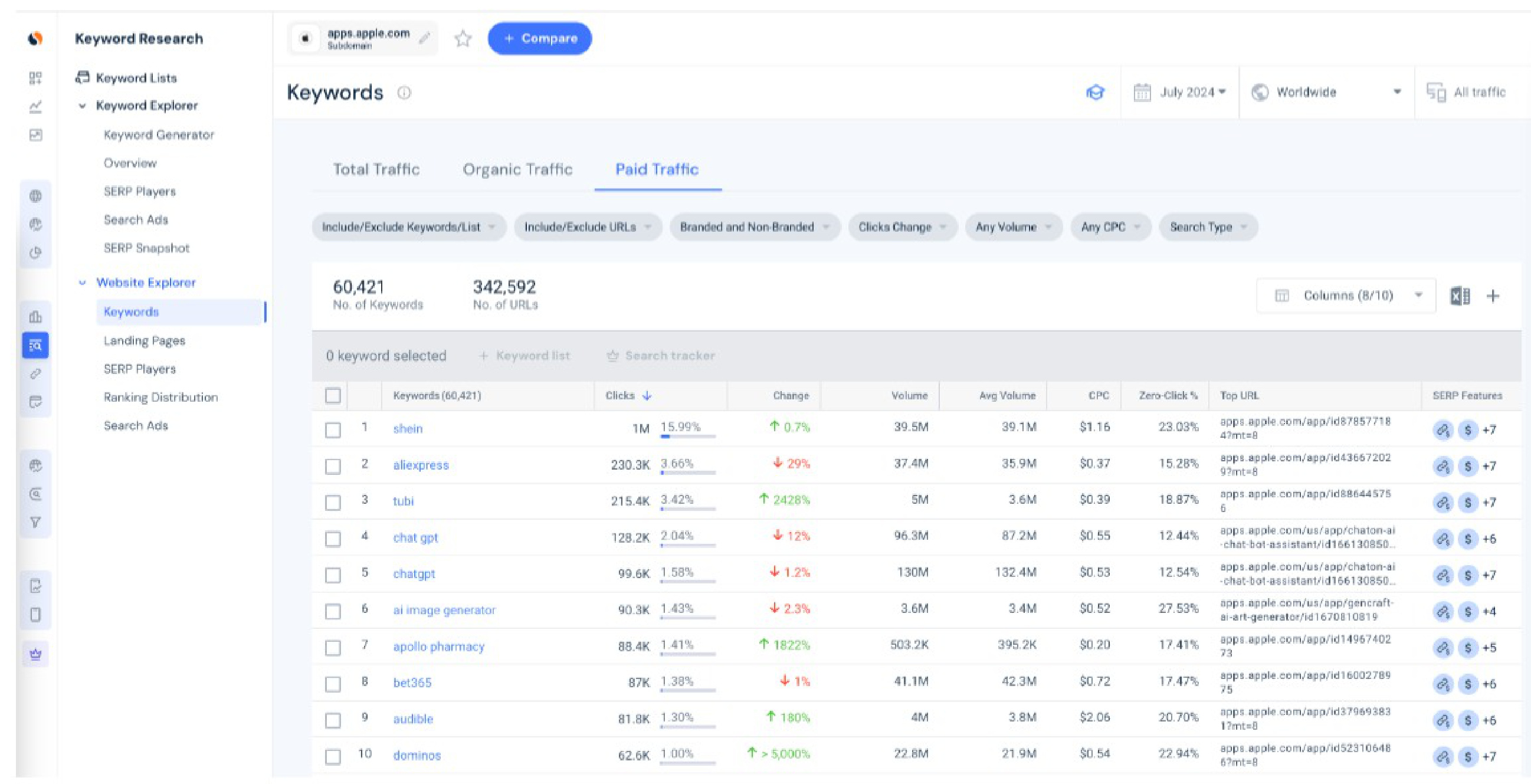
Task: Collapse the Keyword Explorer tree section
Action: 83,106
